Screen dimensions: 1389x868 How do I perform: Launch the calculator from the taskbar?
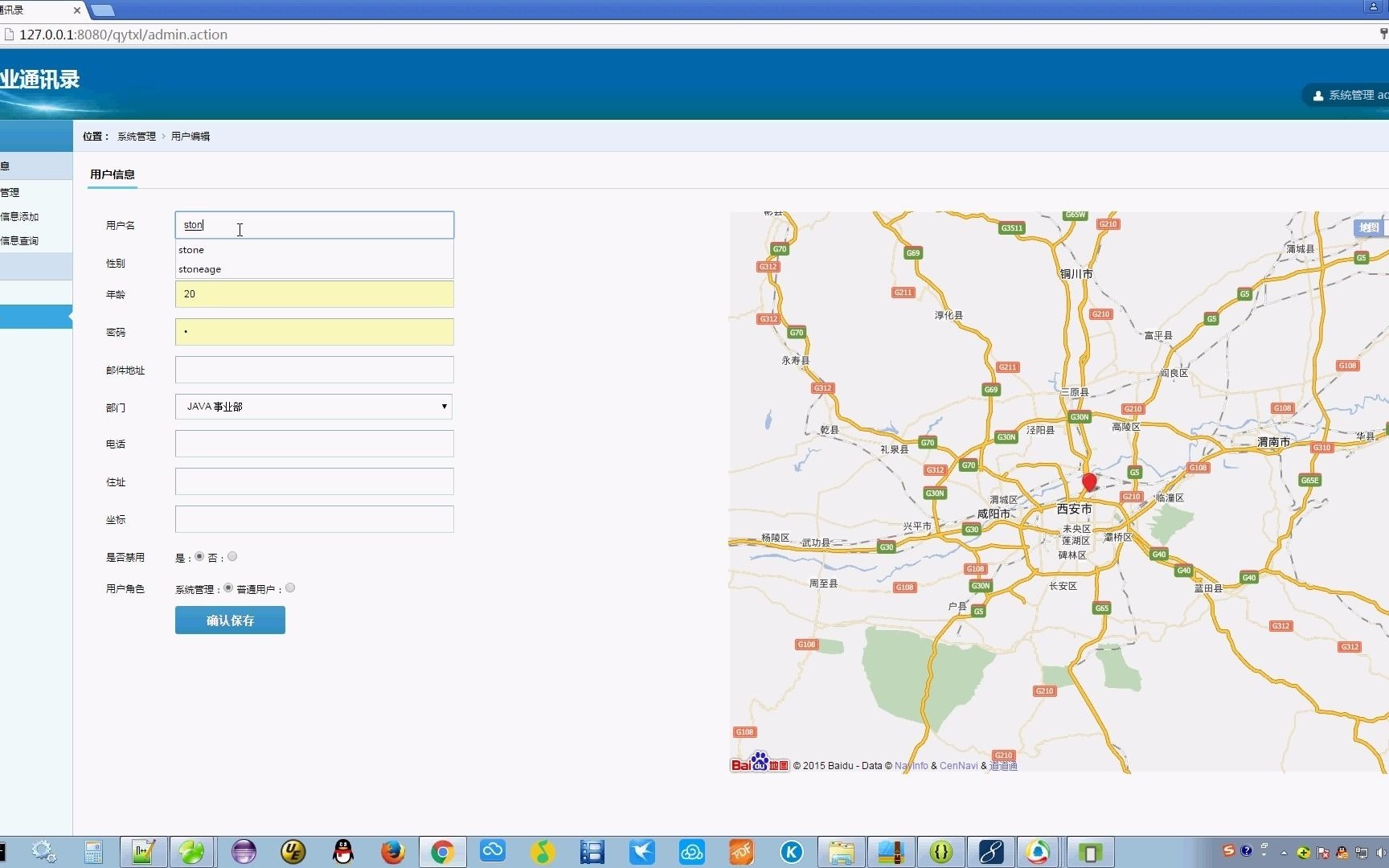pos(93,852)
